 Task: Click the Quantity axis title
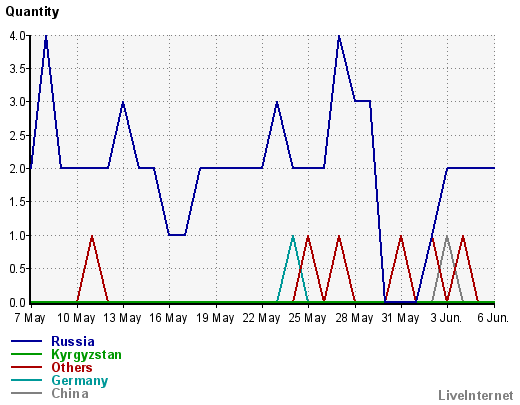coord(32,12)
